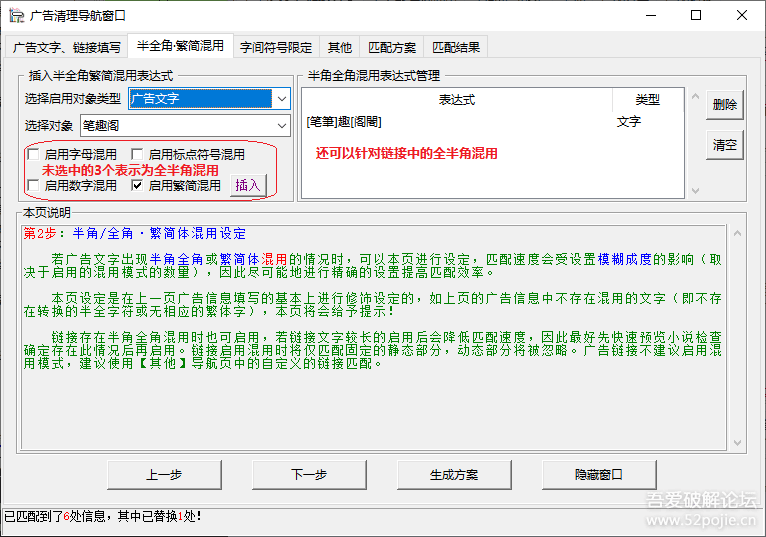Click 隐藏窗口 button
The image size is (766, 537).
pyautogui.click(x=599, y=474)
